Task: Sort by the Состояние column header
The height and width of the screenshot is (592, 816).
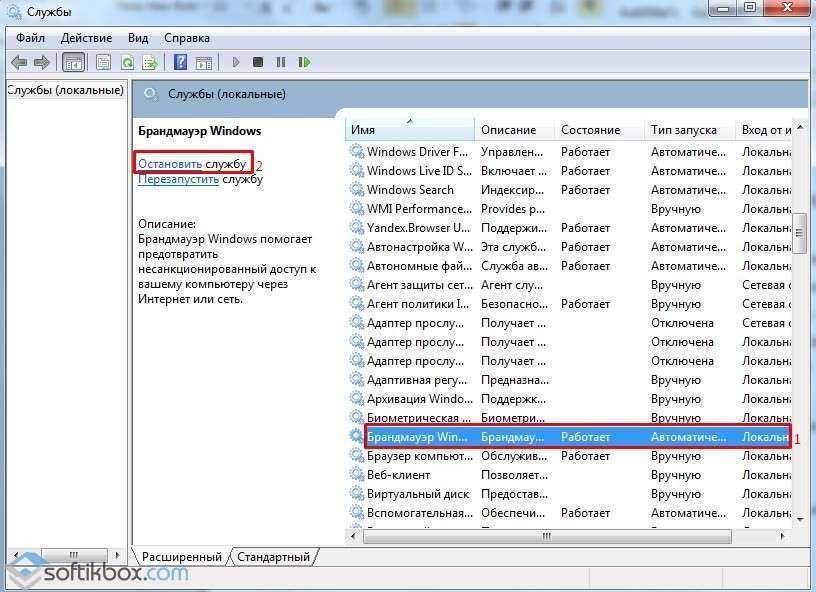Action: click(x=590, y=130)
